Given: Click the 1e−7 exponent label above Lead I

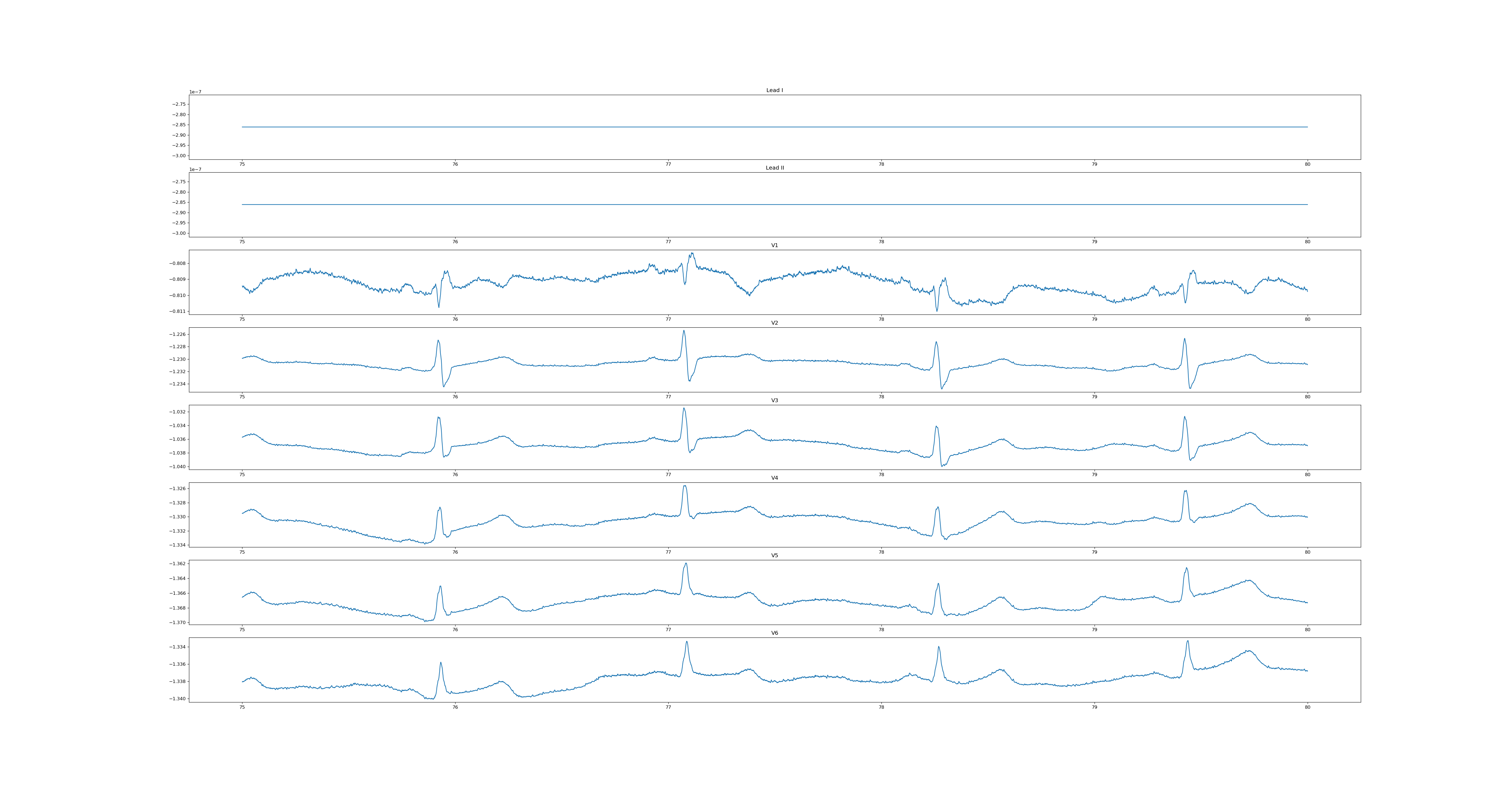Looking at the screenshot, I should pyautogui.click(x=195, y=92).
